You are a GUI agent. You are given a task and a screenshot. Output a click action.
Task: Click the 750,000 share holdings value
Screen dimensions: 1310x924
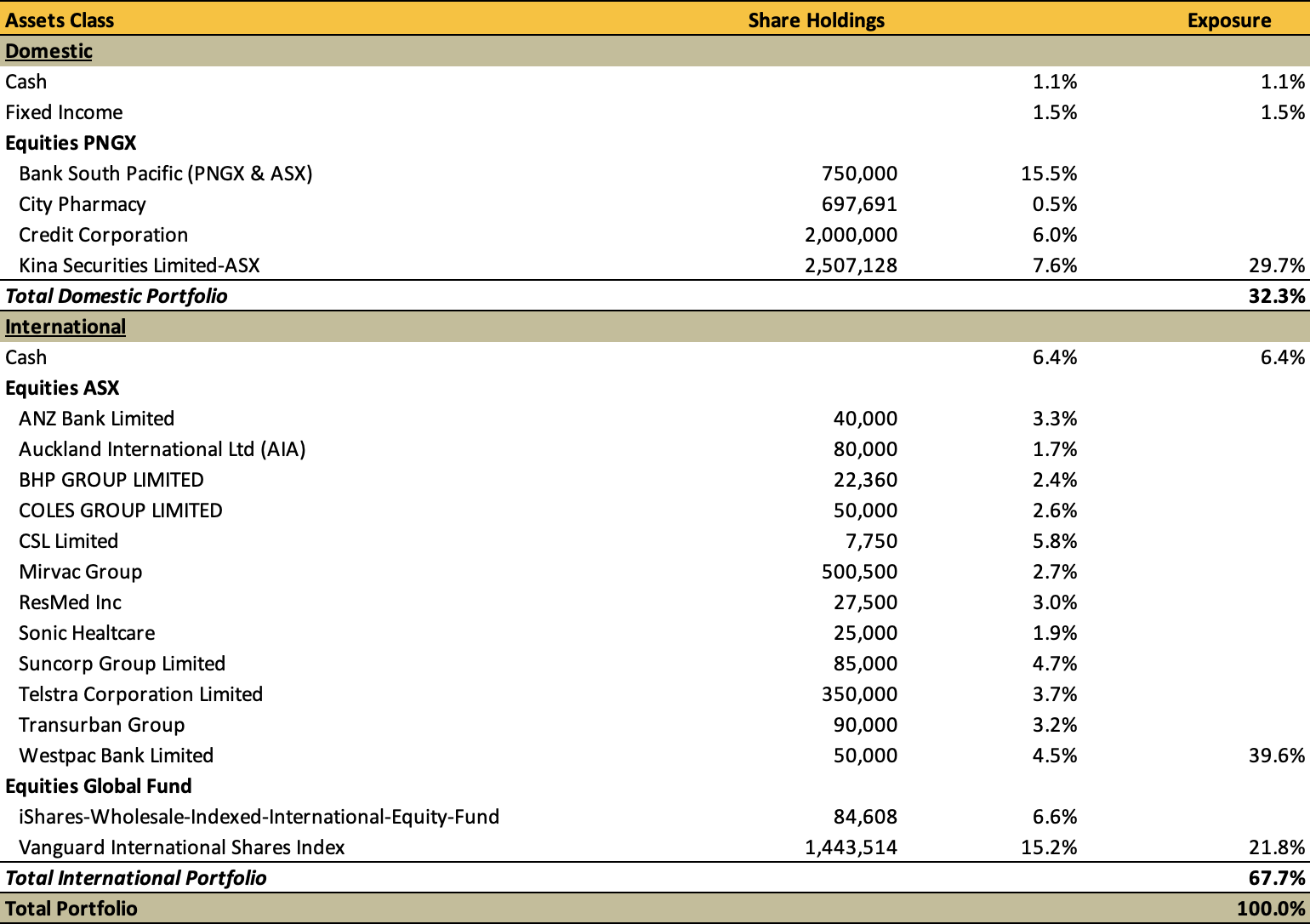859,174
